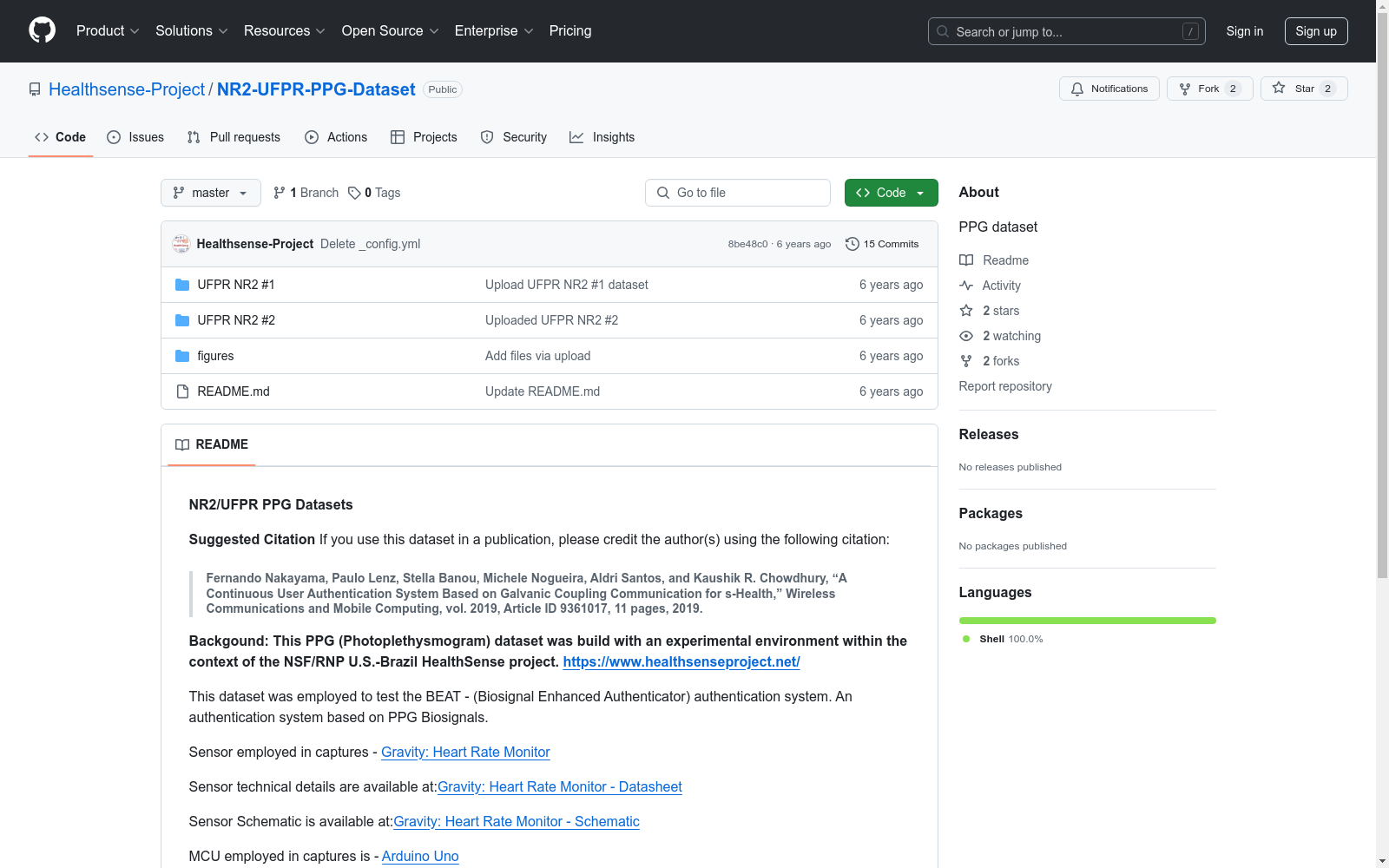Click the Shell 100.0% language label
Viewport: 1389px width, 868px height.
click(1004, 639)
